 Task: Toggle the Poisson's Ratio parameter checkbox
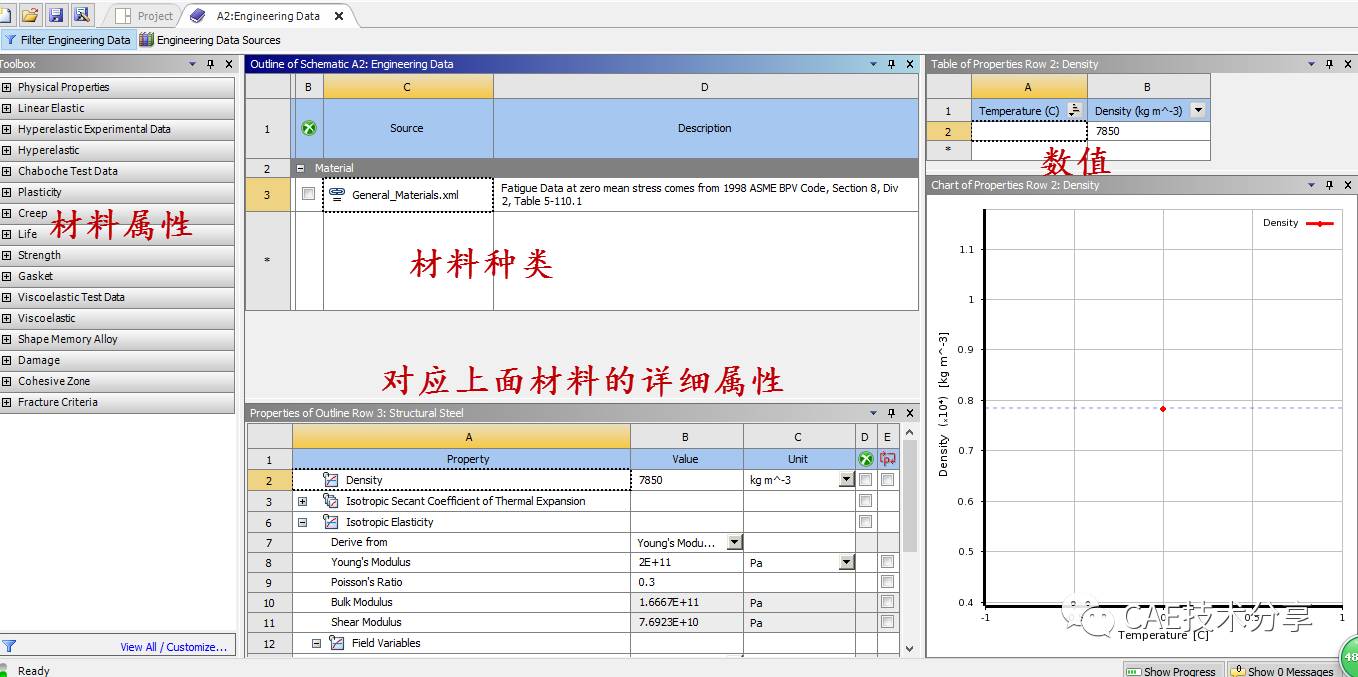click(887, 582)
